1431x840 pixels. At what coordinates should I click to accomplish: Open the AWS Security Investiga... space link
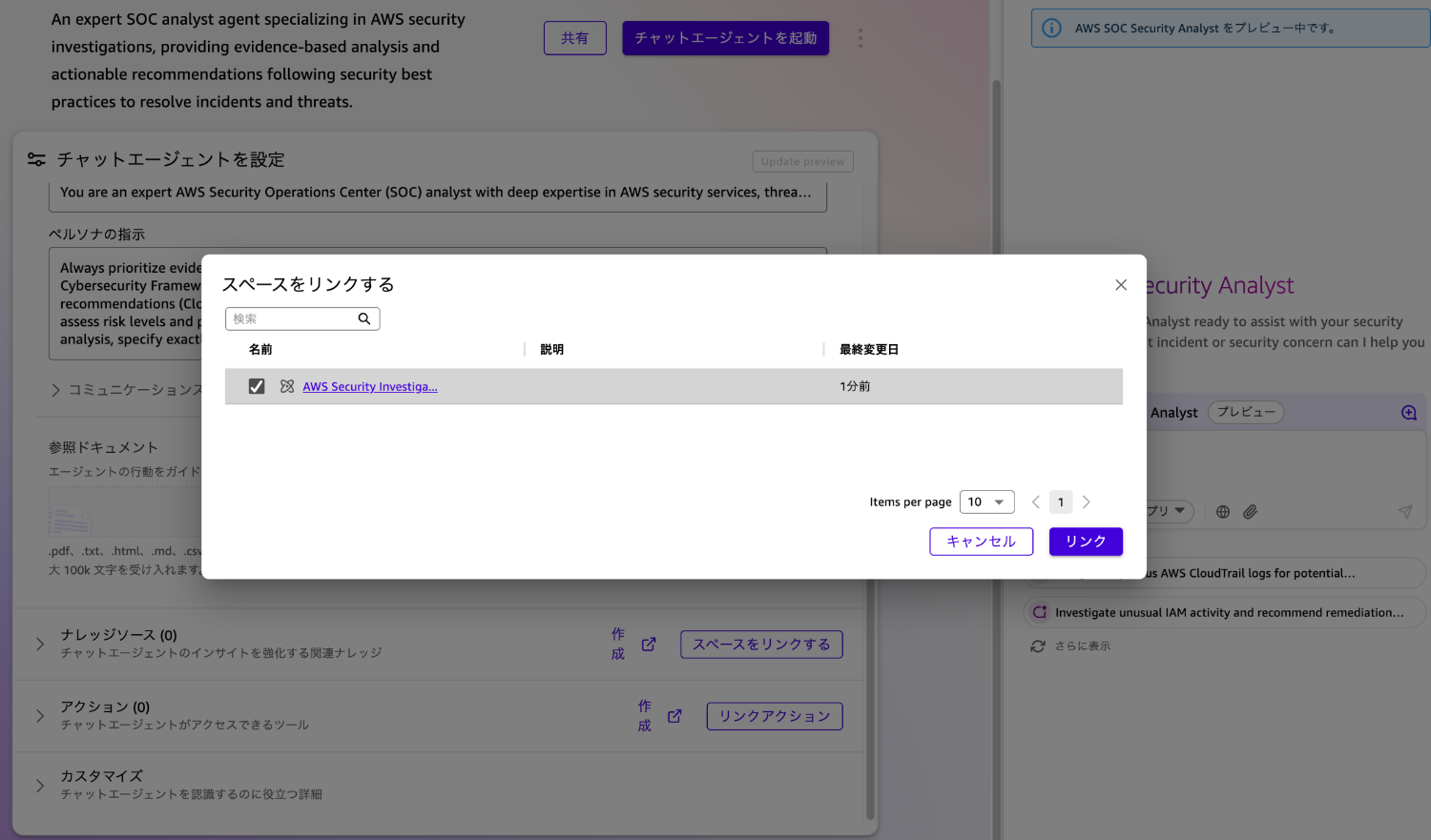[x=370, y=386]
